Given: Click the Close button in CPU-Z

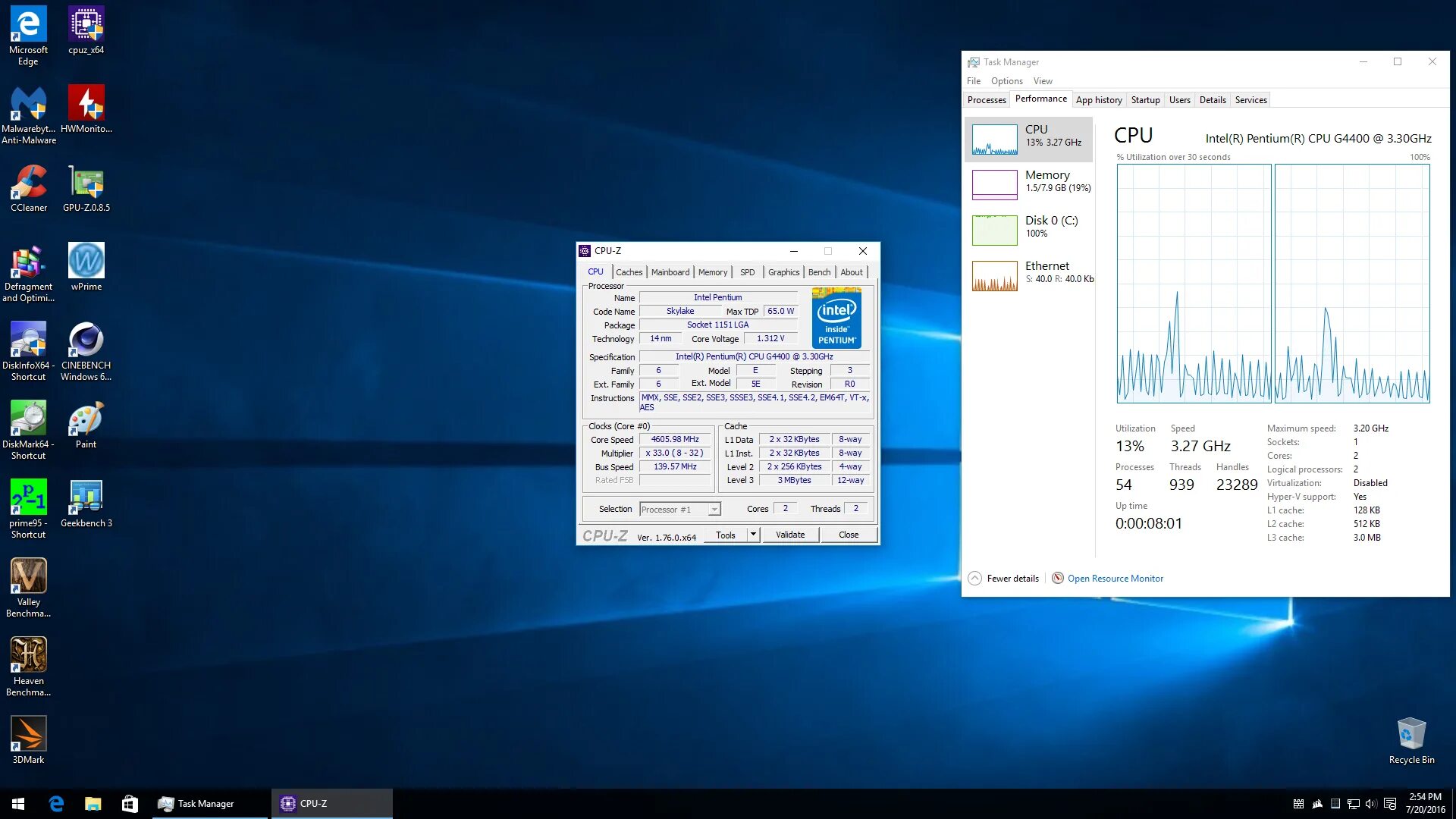Looking at the screenshot, I should (849, 535).
